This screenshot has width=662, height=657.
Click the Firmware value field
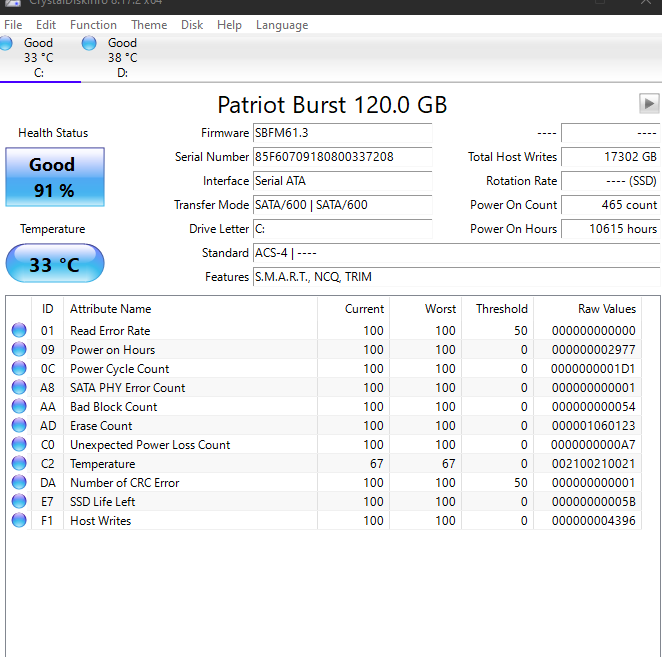tap(342, 133)
